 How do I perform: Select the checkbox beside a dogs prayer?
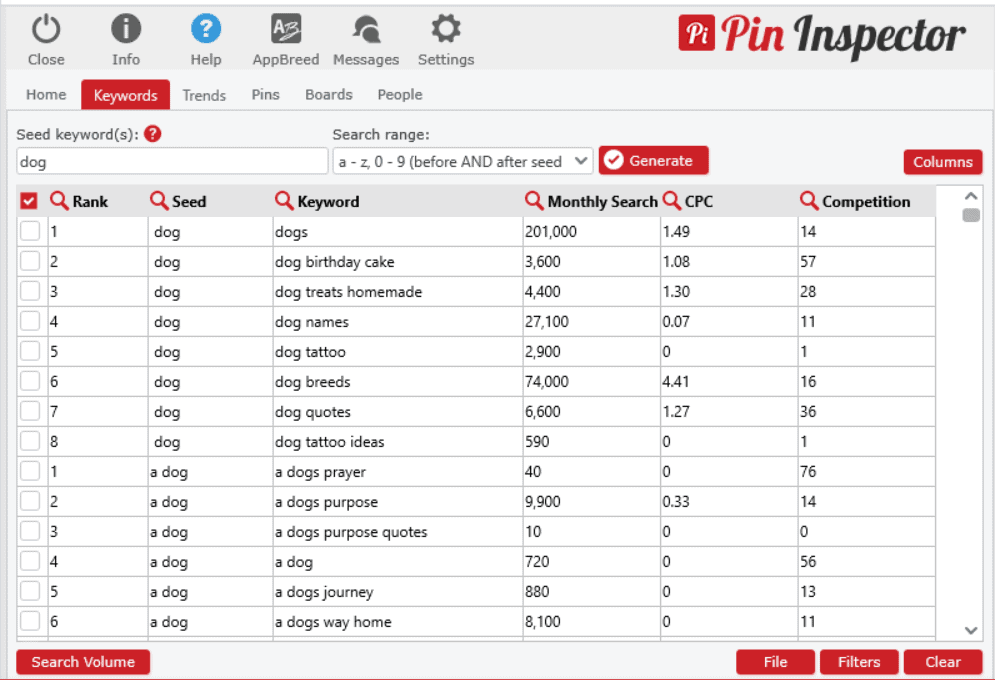(31, 471)
